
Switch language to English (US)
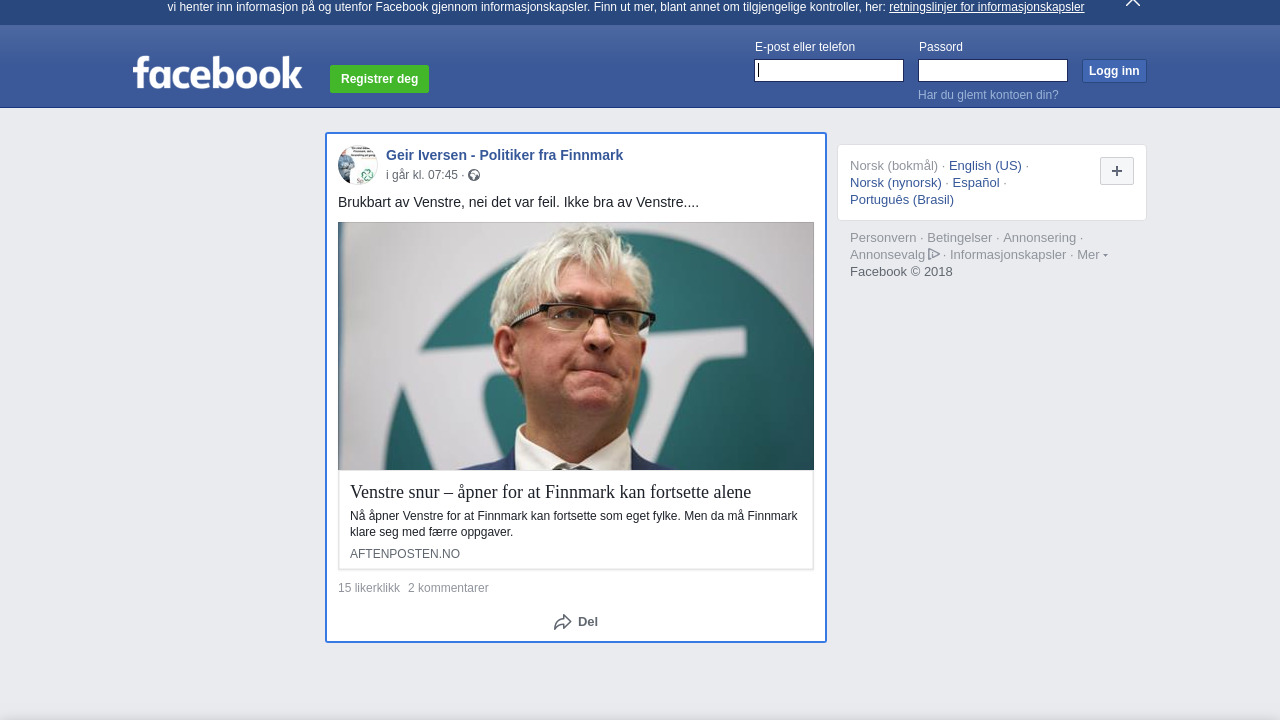985,166
